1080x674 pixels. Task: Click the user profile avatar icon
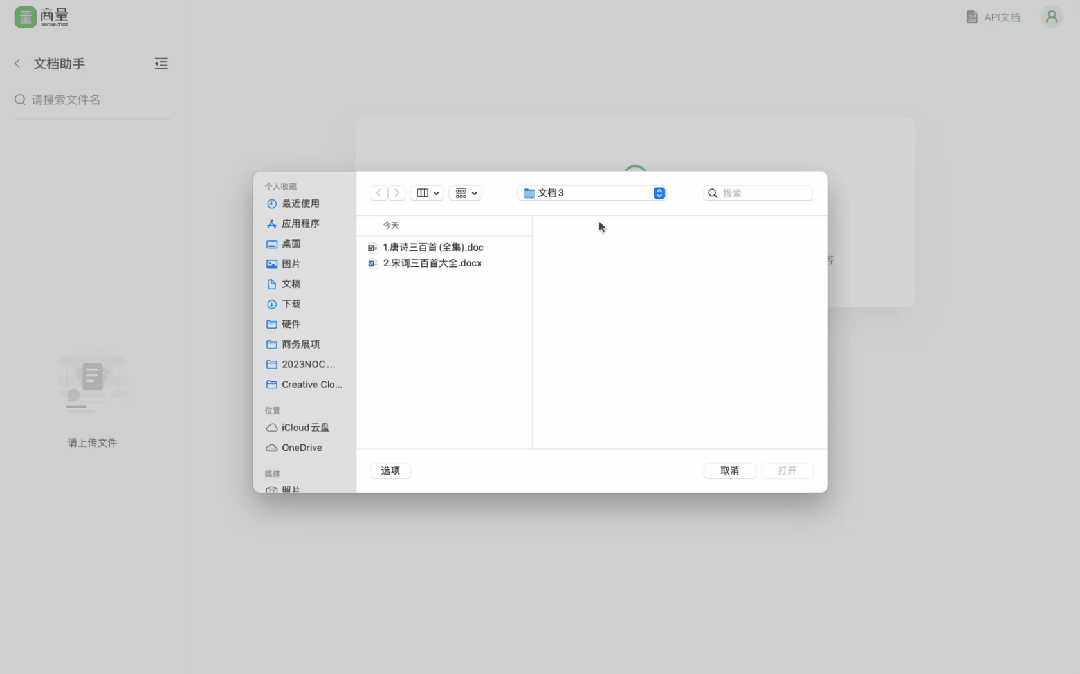[1051, 17]
